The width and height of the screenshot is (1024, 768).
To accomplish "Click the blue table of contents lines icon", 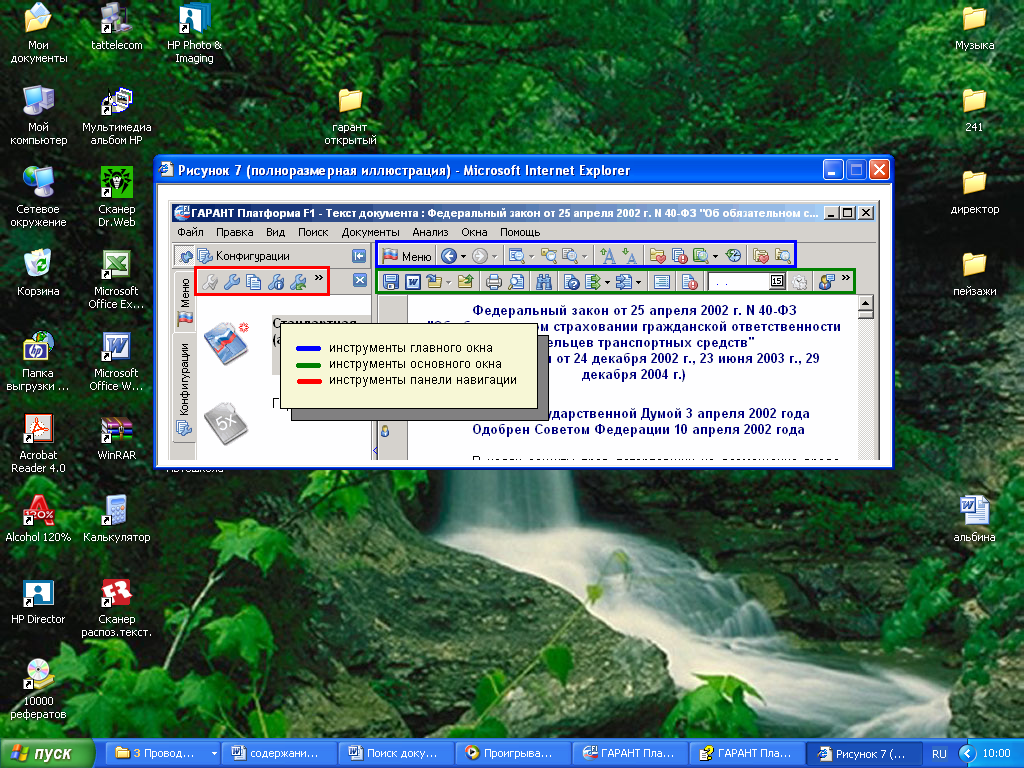I will pos(662,281).
